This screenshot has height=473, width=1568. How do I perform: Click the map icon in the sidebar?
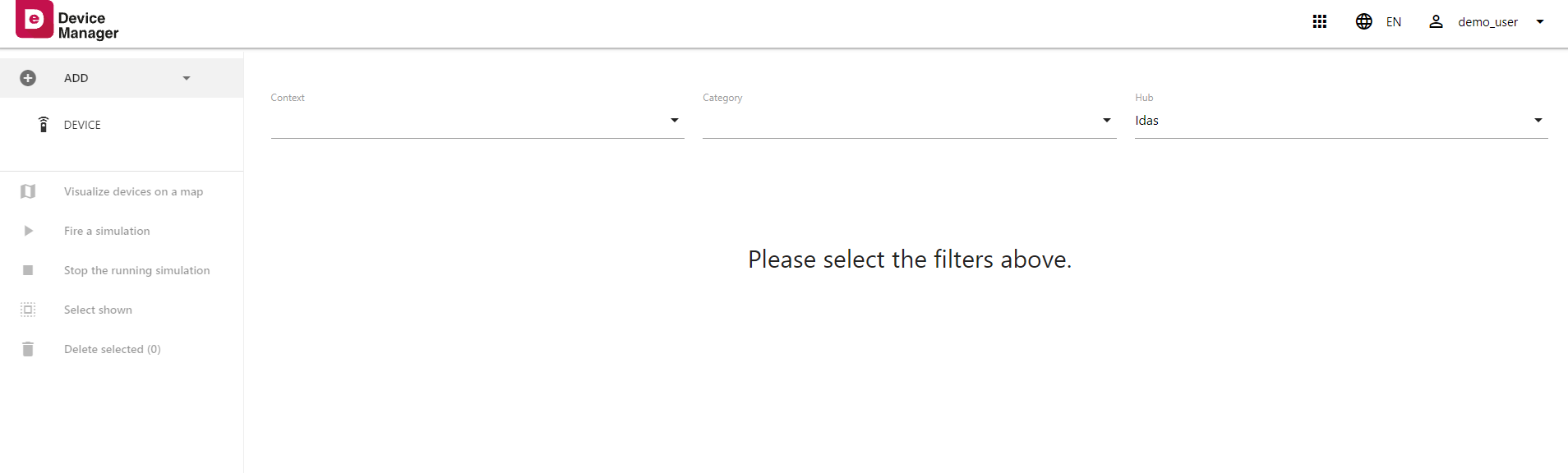tap(28, 191)
